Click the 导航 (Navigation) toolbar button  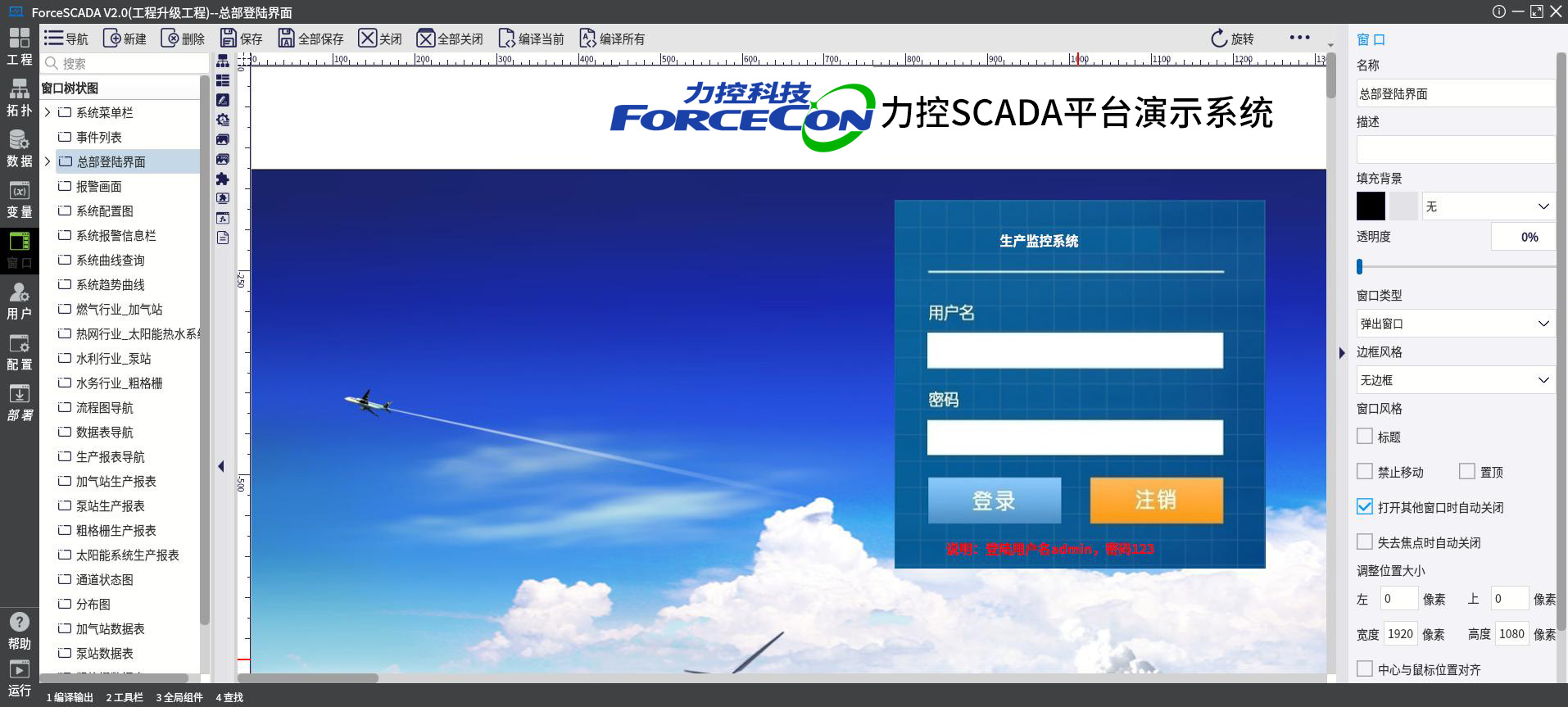pos(66,39)
